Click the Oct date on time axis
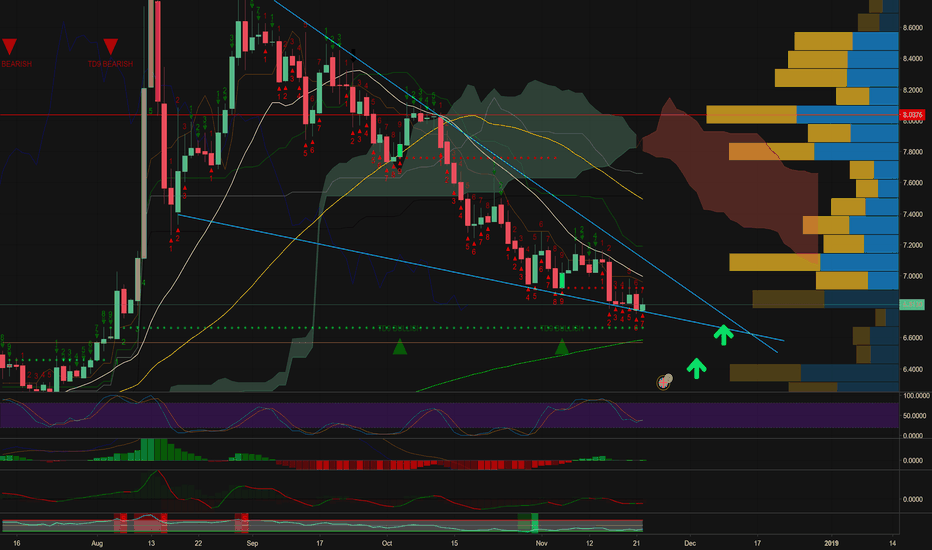 [x=387, y=543]
